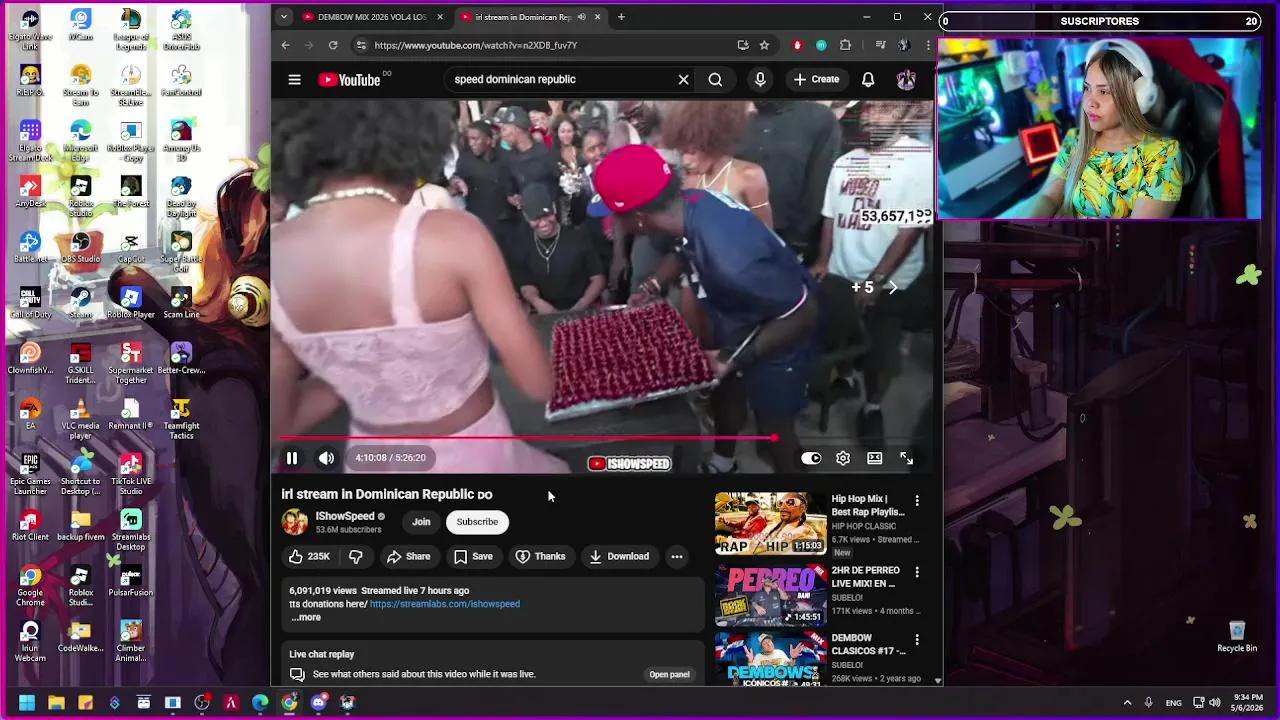Like the video with 235K likes
This screenshot has width=1280, height=720.
(309, 556)
